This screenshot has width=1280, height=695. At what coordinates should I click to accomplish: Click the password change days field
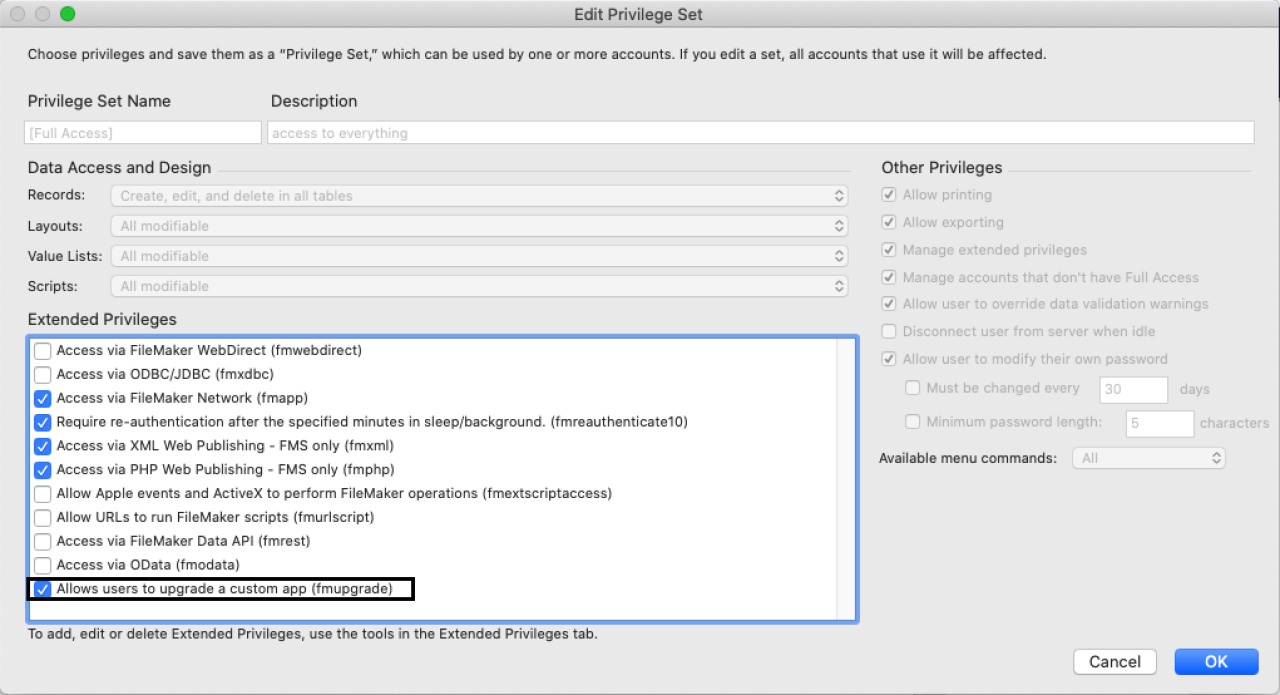1134,390
